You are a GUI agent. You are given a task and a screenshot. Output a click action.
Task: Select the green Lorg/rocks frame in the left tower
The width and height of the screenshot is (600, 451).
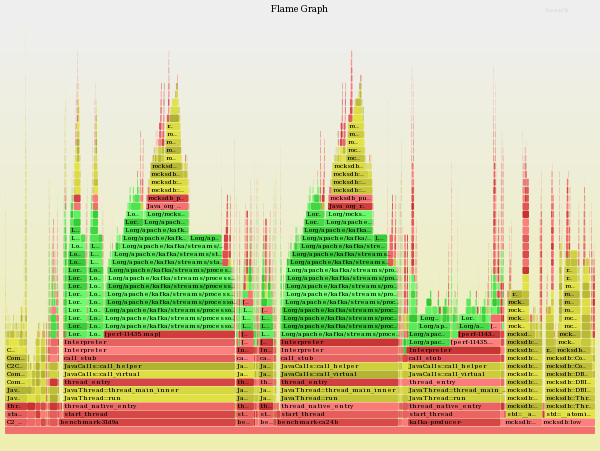coord(166,214)
